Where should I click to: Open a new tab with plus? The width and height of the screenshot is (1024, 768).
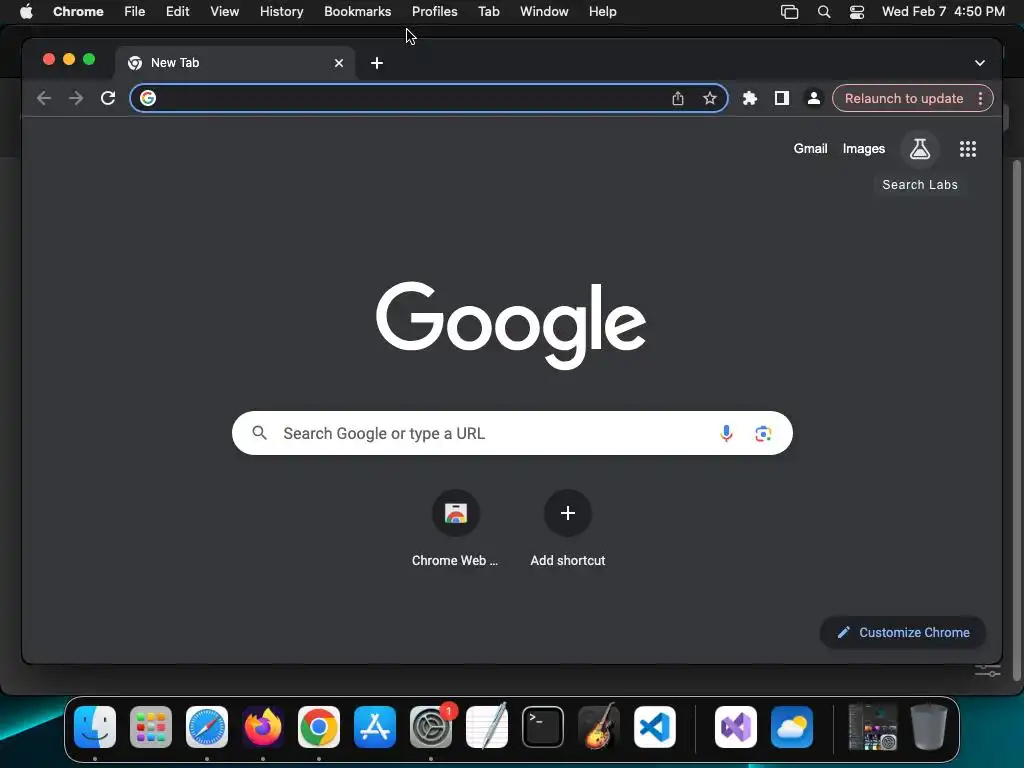377,63
